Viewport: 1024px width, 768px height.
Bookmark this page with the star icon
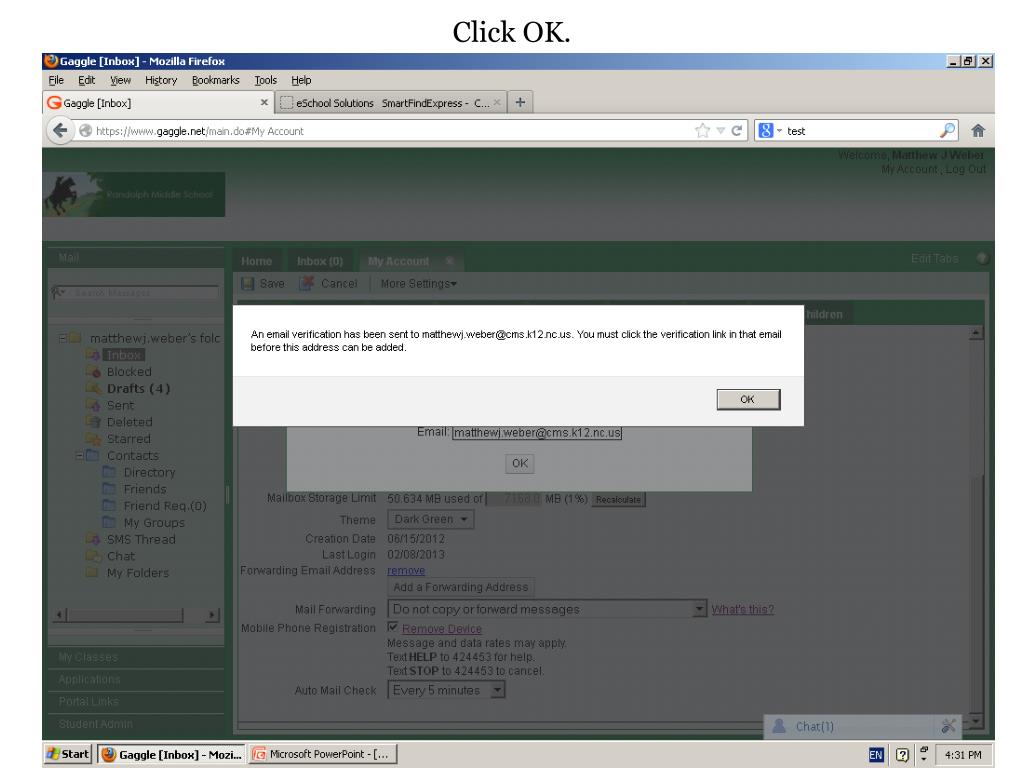coord(702,131)
